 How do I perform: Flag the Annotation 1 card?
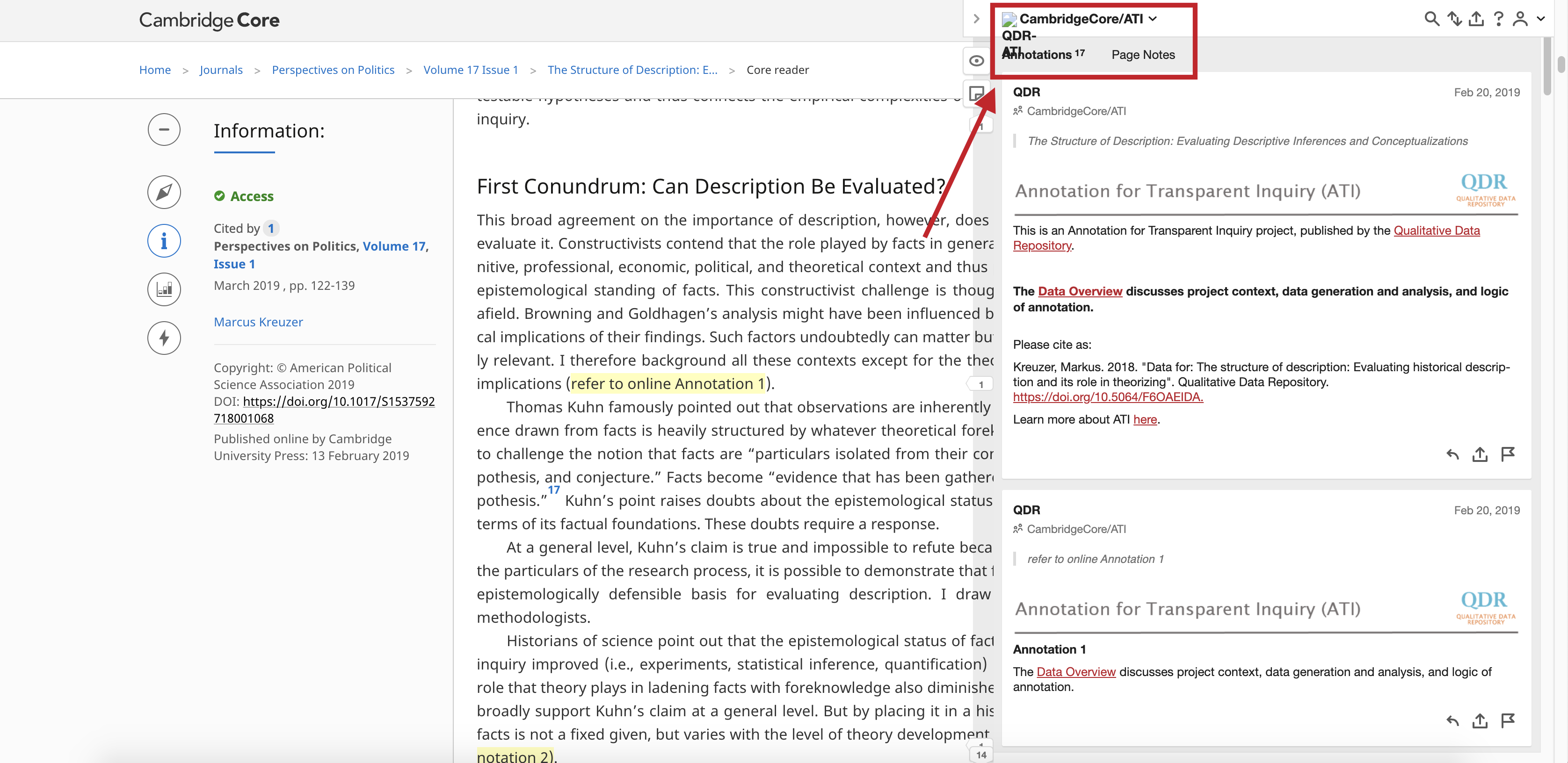pyautogui.click(x=1509, y=720)
